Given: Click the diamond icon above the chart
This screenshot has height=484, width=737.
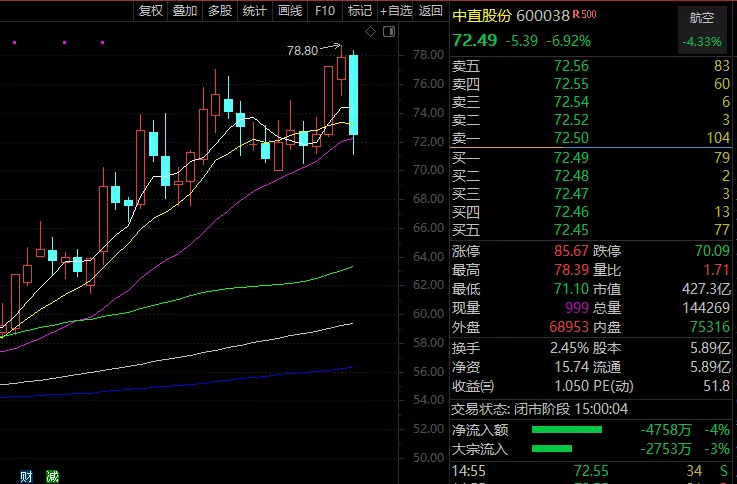Looking at the screenshot, I should pos(370,33).
